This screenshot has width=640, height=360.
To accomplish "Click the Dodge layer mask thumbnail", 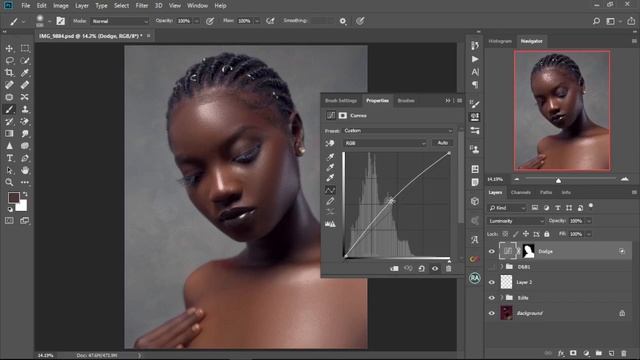I will click(x=528, y=251).
